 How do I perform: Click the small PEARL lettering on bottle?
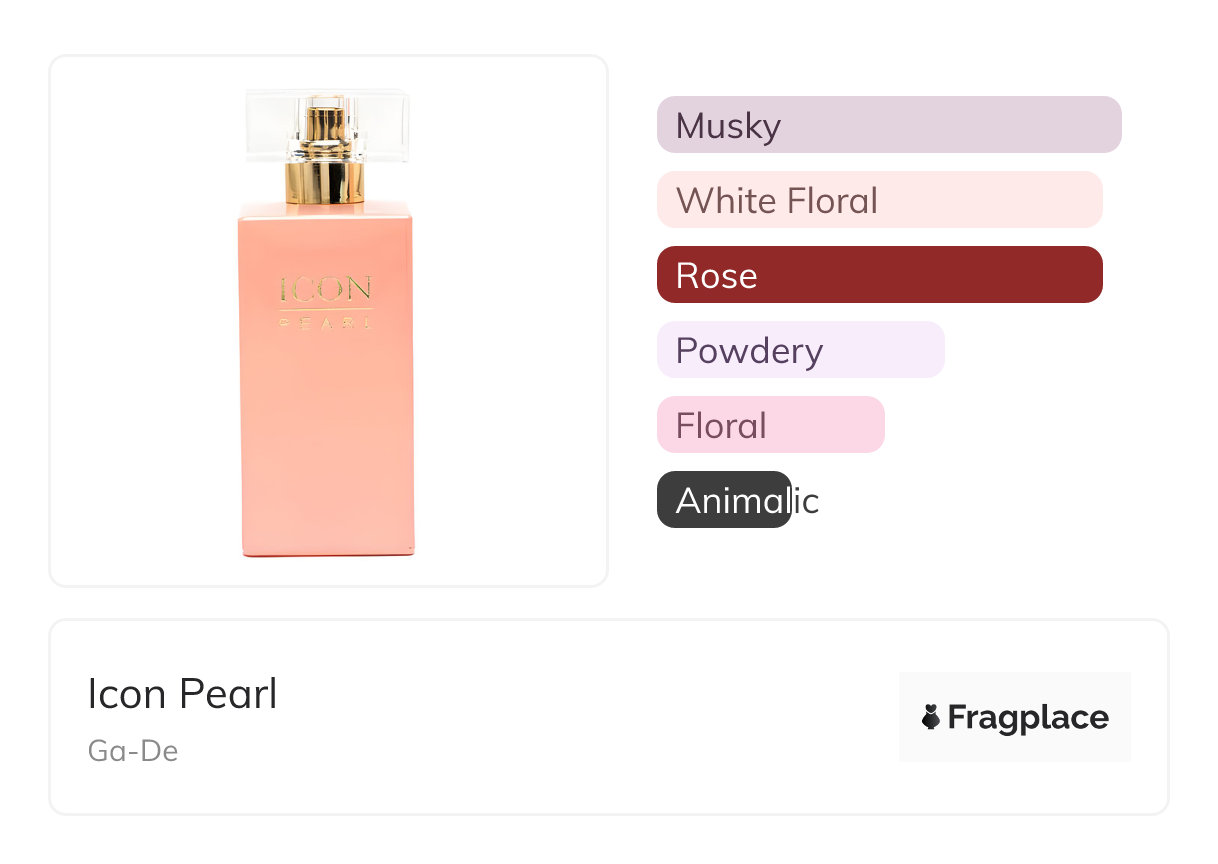coord(325,323)
